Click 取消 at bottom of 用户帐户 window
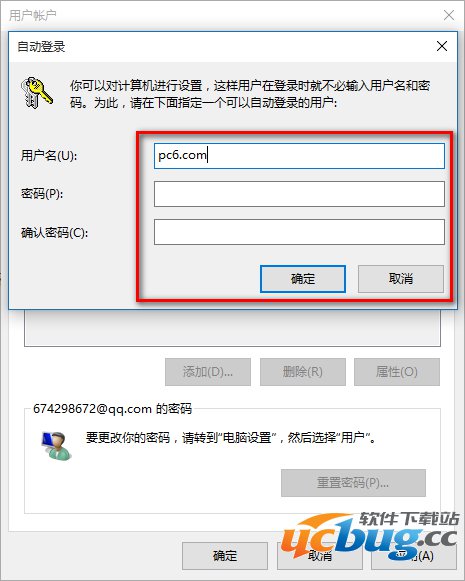Viewport: 465px width, 581px height. coord(319,556)
